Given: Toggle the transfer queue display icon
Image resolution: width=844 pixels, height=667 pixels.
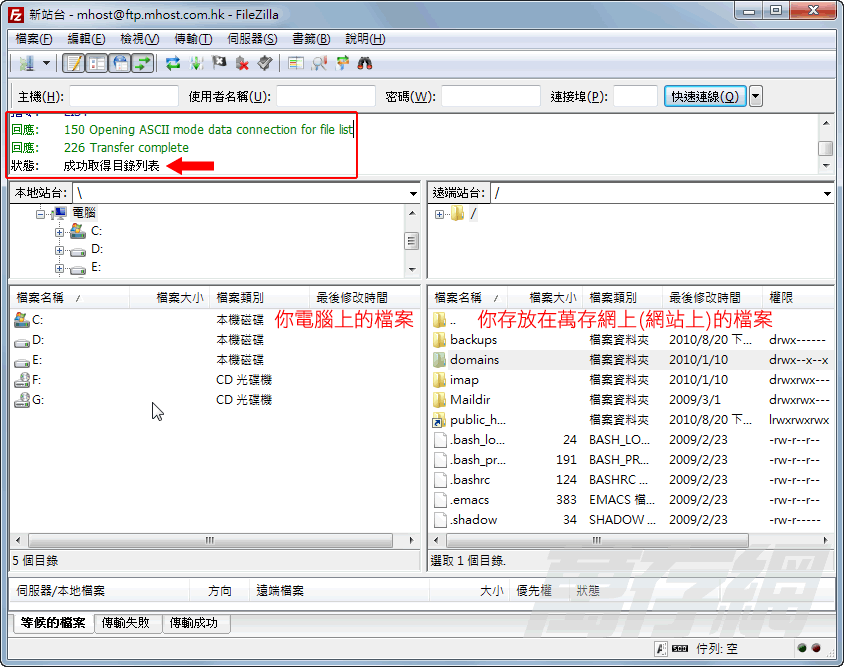Looking at the screenshot, I should click(x=143, y=64).
